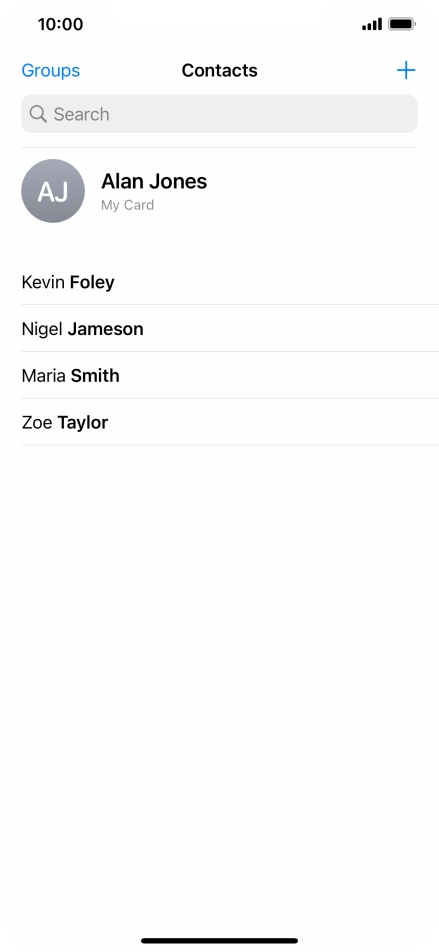Open Nigel Jameson's contact entry

(x=230, y=328)
